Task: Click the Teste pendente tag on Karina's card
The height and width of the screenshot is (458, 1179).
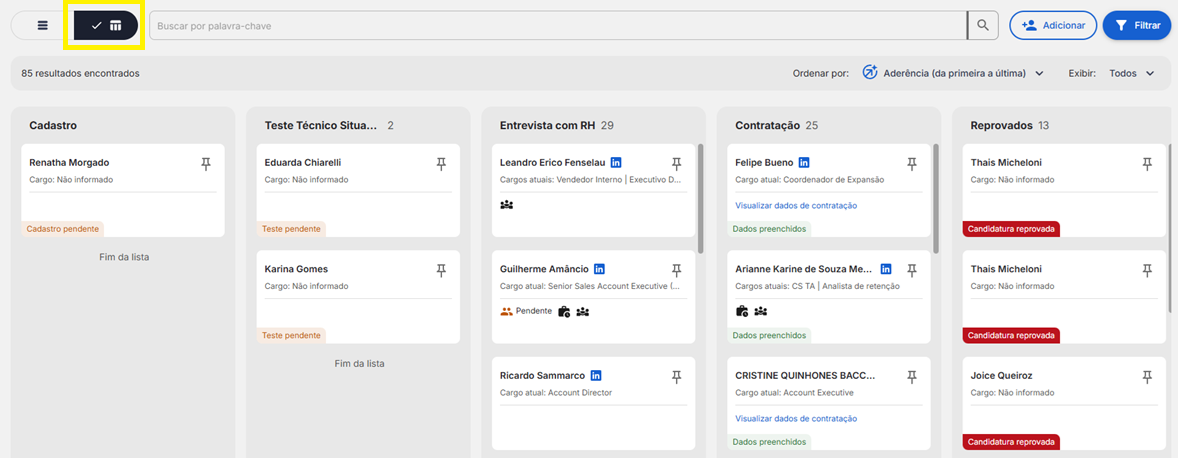Action: tap(291, 335)
